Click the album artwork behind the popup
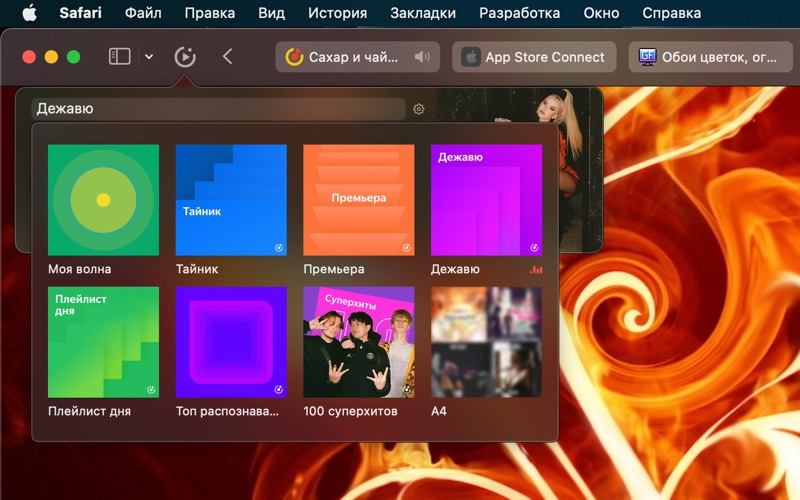Screen dimensions: 800x500 point(581,168)
